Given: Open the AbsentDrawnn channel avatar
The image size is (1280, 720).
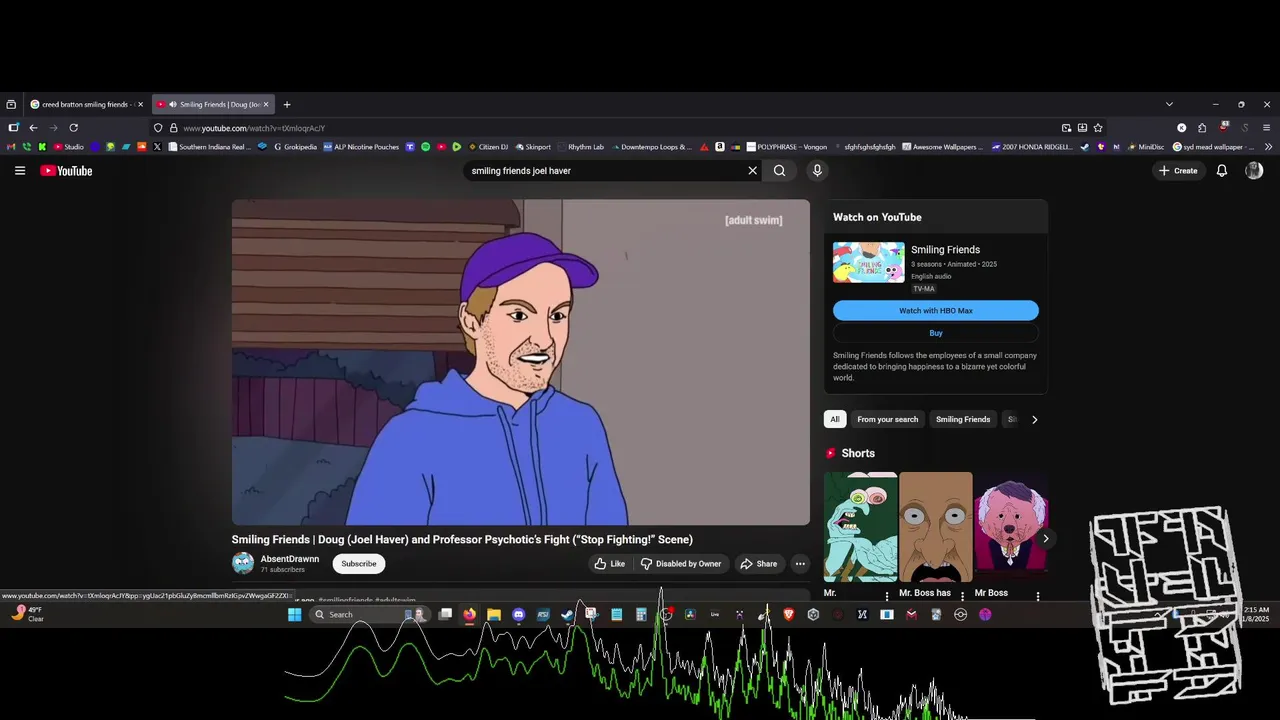Looking at the screenshot, I should pos(243,564).
